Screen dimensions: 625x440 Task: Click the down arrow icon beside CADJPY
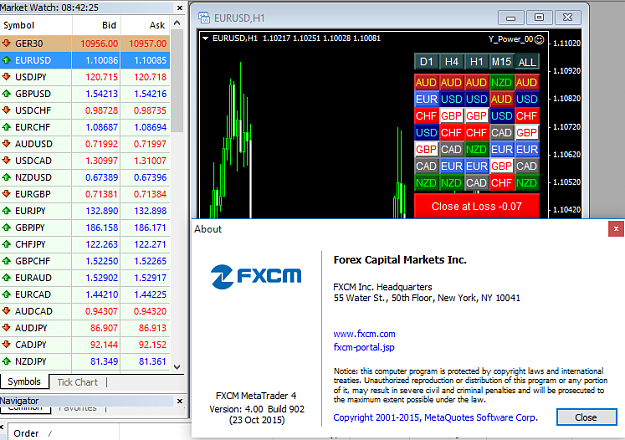pos(6,344)
